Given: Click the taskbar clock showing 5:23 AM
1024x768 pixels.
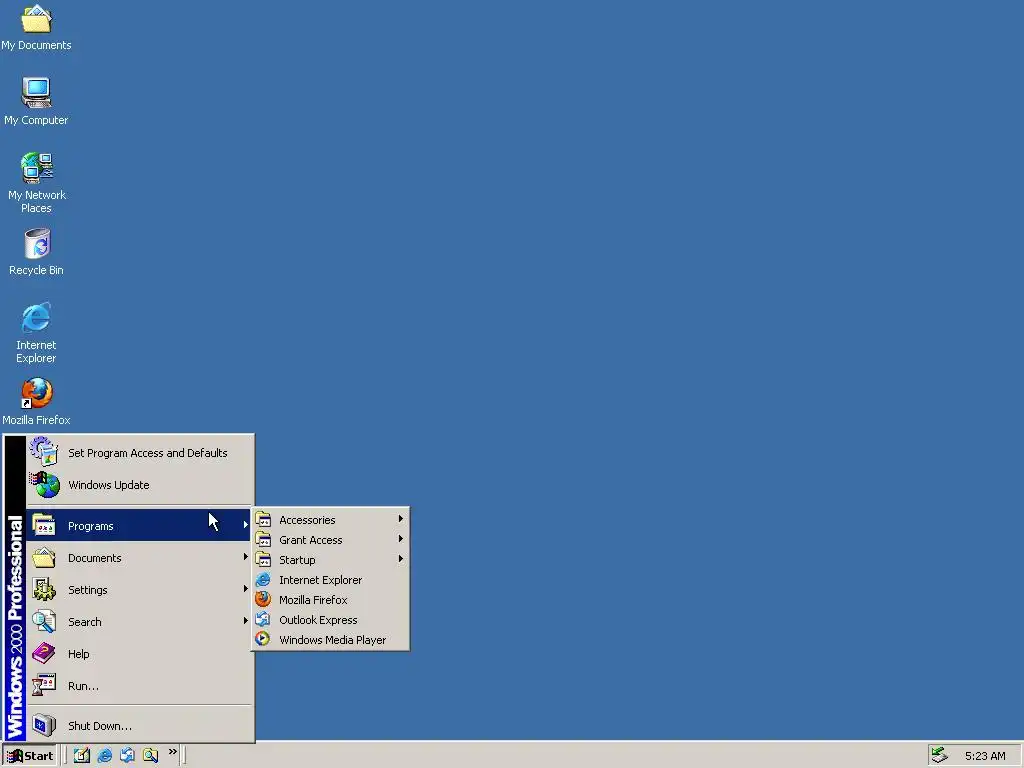Looking at the screenshot, I should (x=985, y=756).
